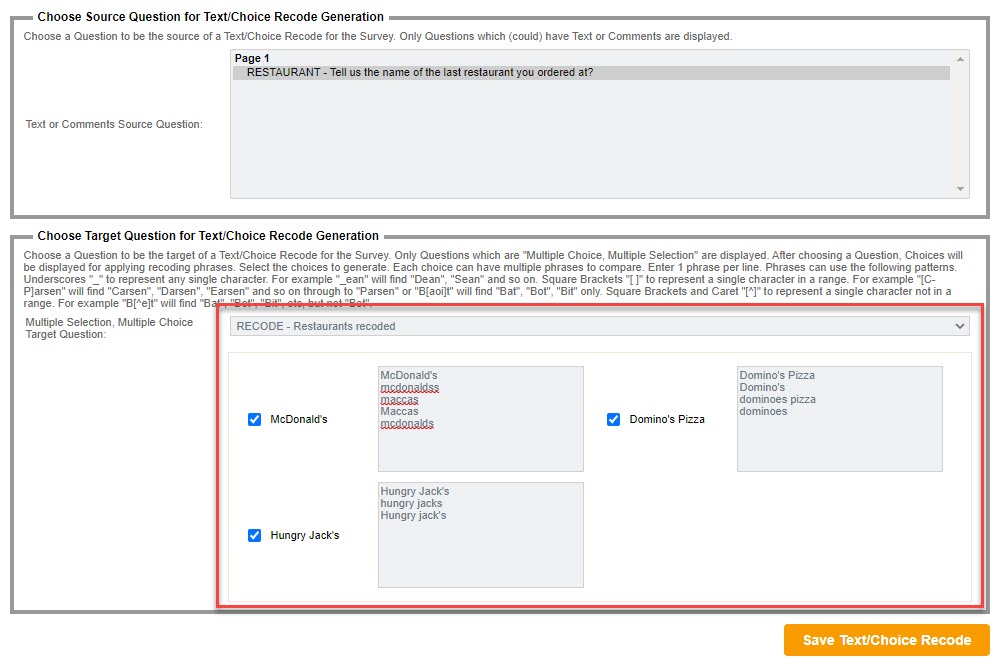Click the McDonald's checkbox label text
Screen dimensions: 999x663
(299, 419)
